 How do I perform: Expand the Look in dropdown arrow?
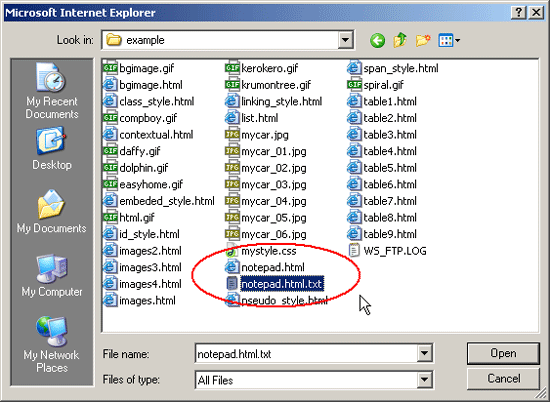point(345,40)
